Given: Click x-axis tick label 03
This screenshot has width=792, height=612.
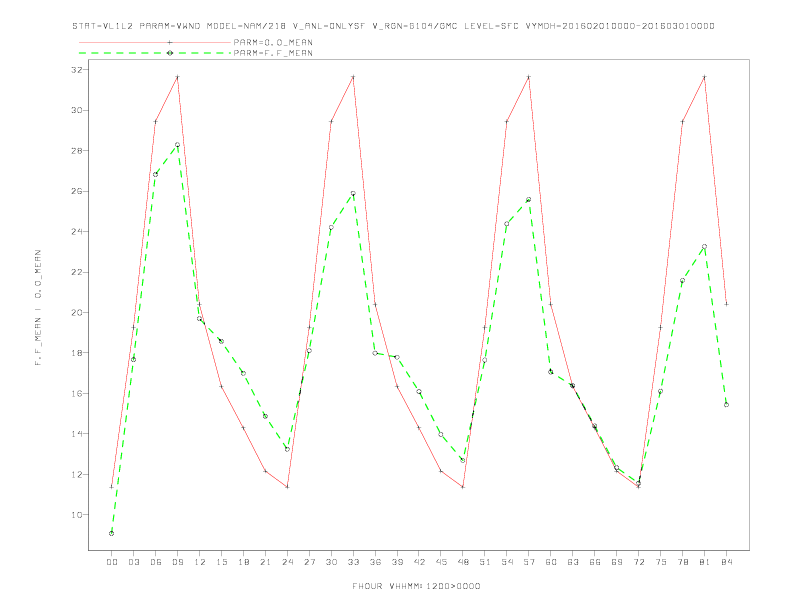Looking at the screenshot, I should pos(133,562).
